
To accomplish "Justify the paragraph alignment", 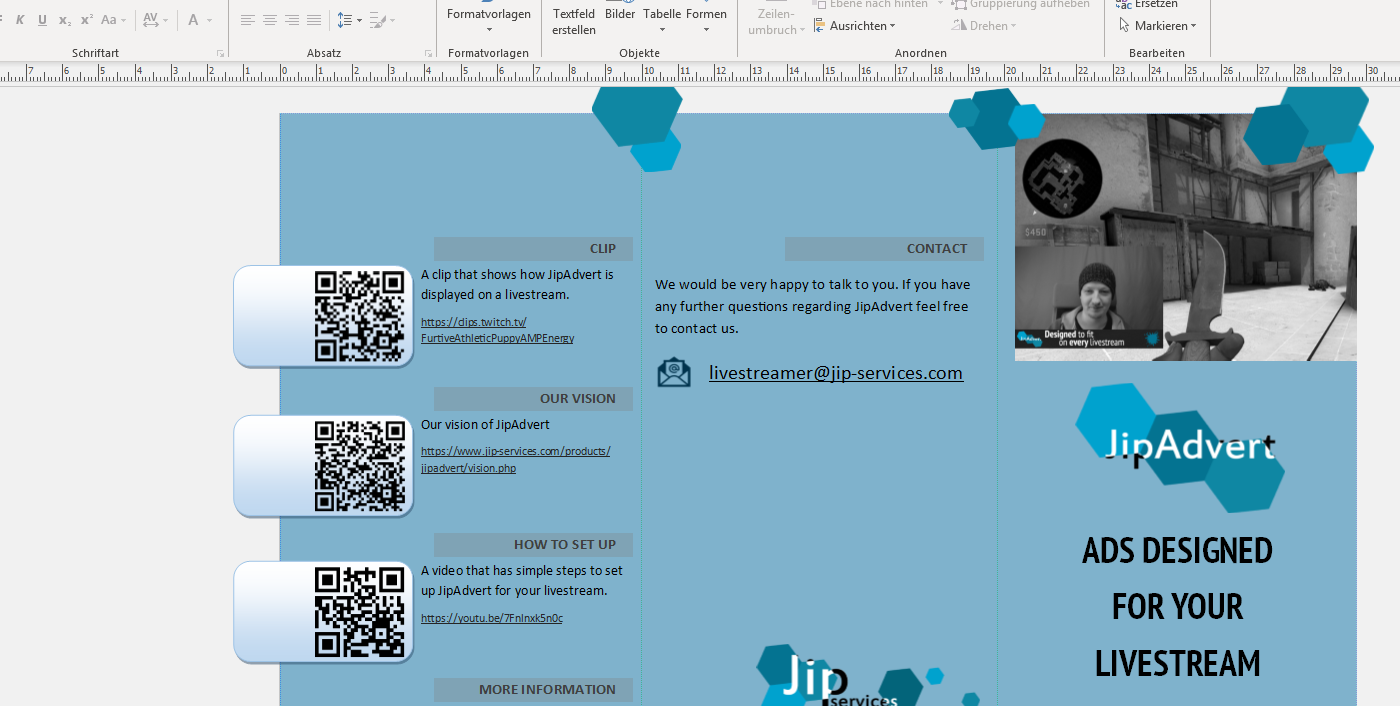I will point(313,19).
